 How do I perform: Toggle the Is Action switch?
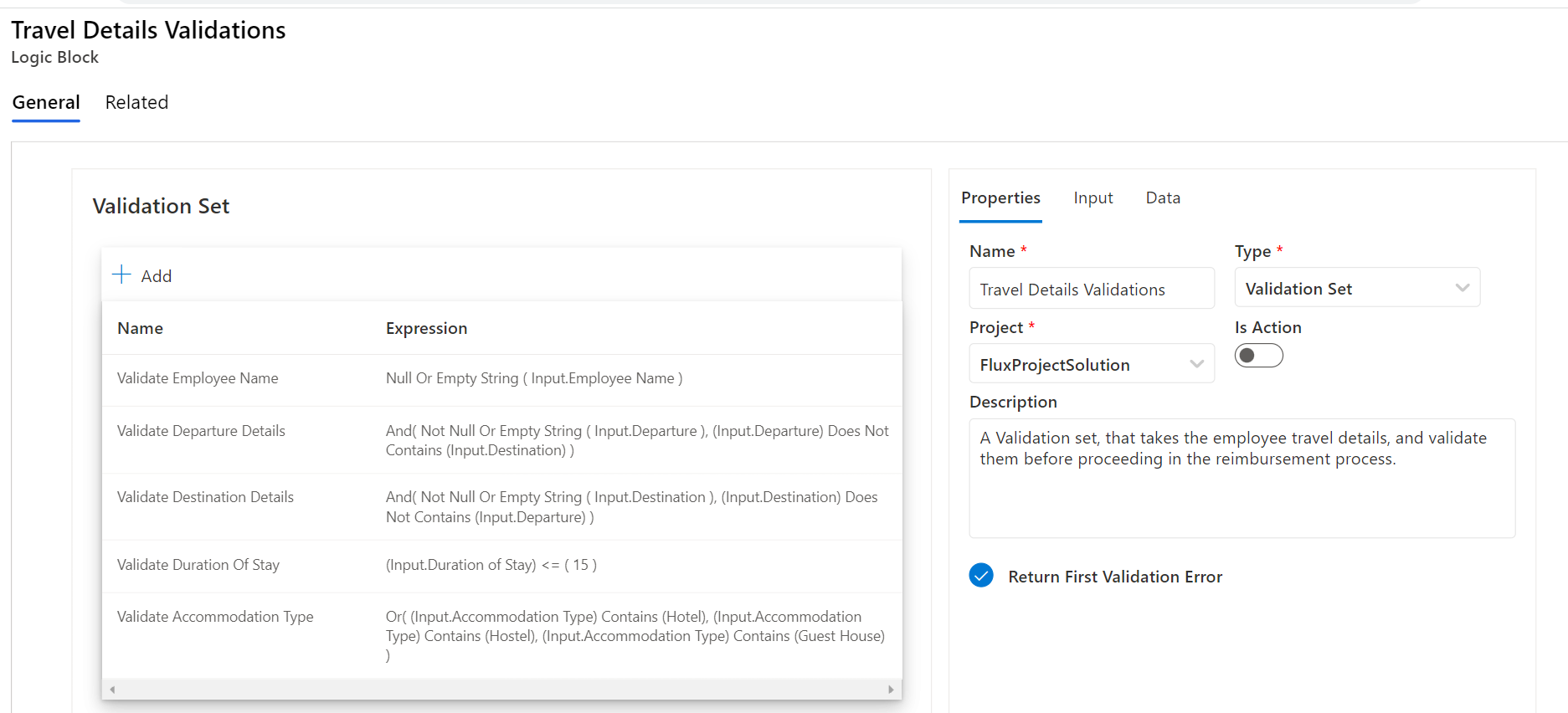tap(1258, 356)
